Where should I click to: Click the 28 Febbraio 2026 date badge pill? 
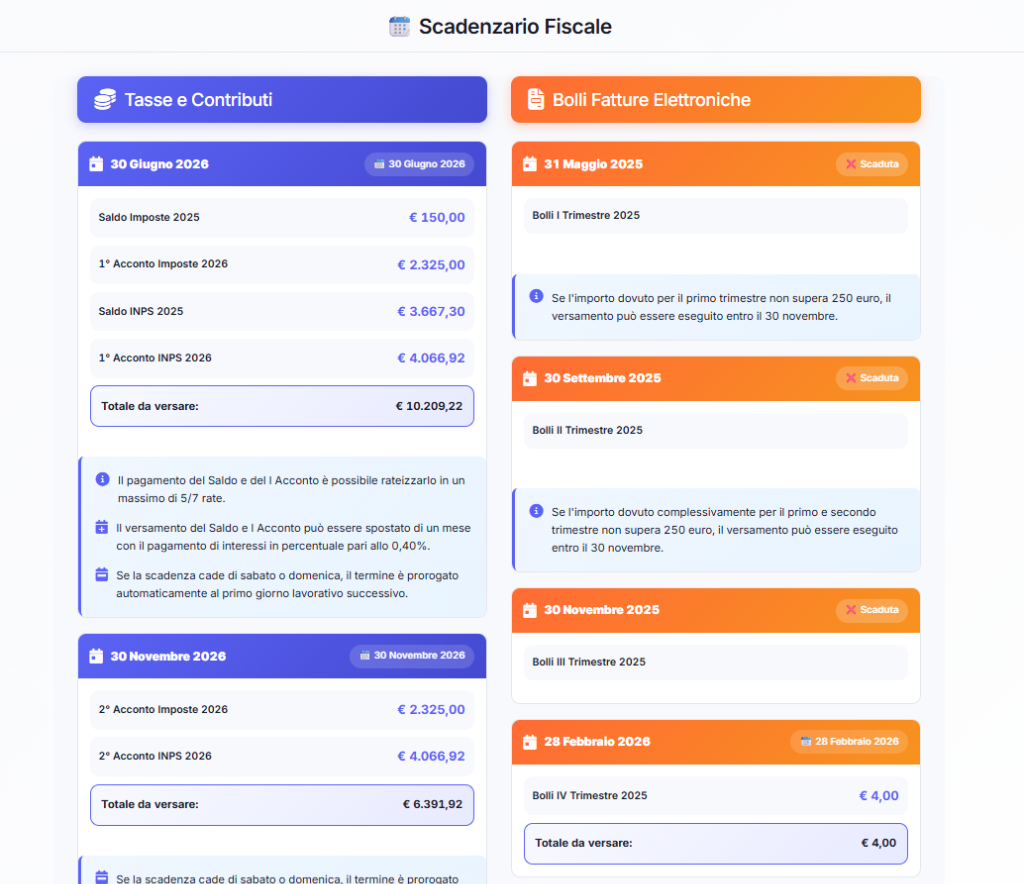click(x=848, y=742)
